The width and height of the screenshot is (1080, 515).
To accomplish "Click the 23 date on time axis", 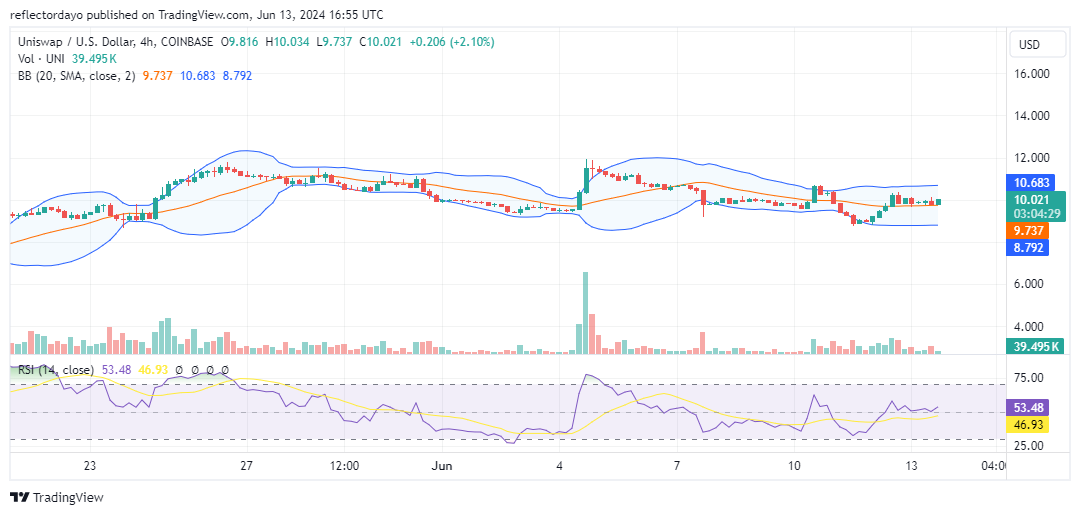I will (89, 465).
